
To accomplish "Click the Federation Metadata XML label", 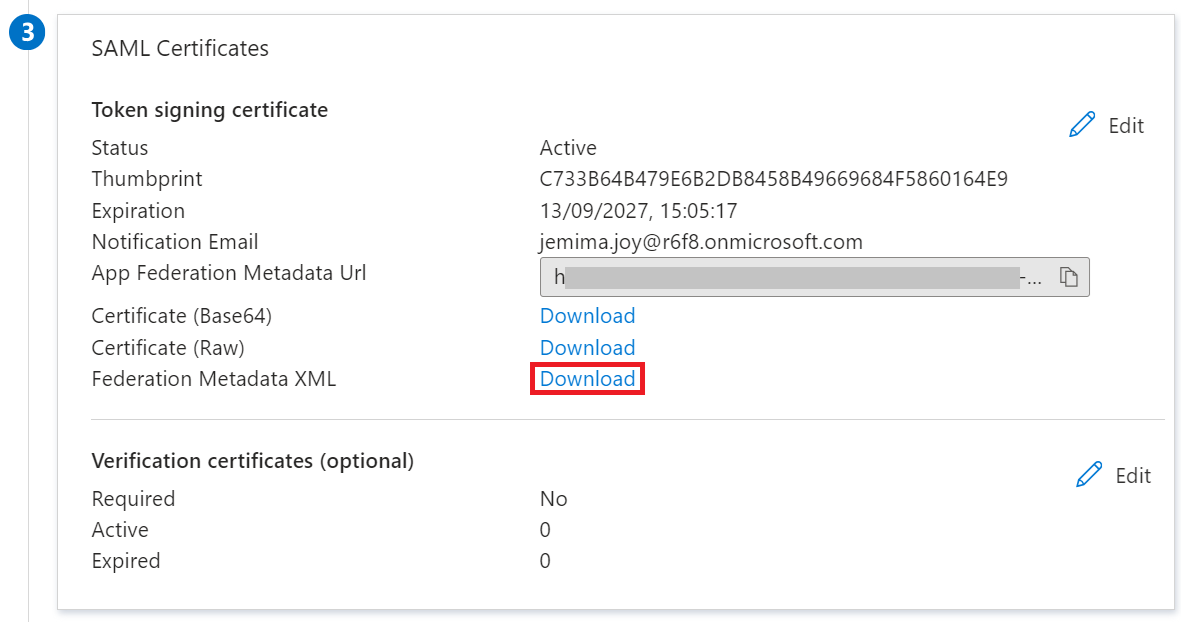I will (213, 379).
